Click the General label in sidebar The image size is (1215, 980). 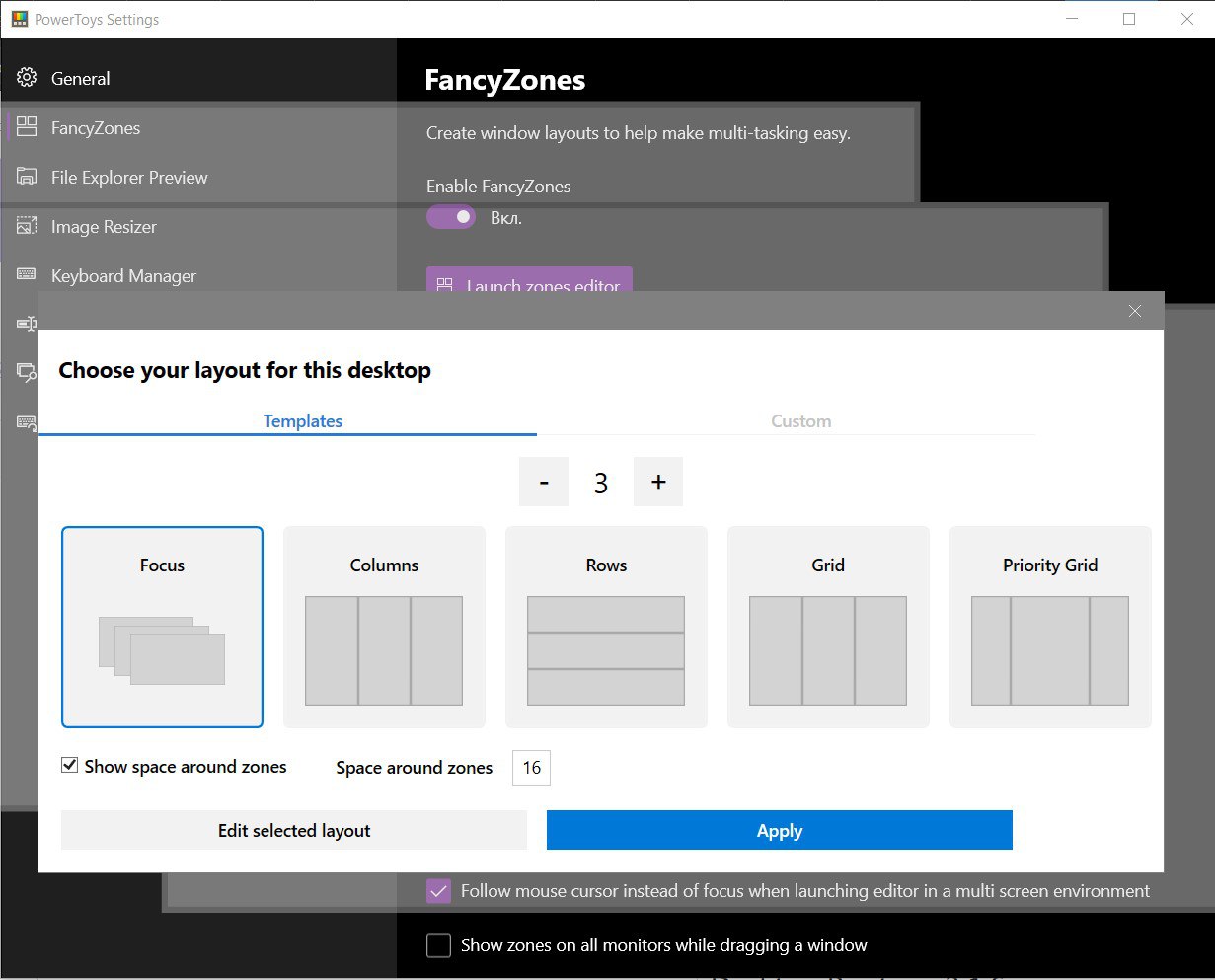pos(81,79)
